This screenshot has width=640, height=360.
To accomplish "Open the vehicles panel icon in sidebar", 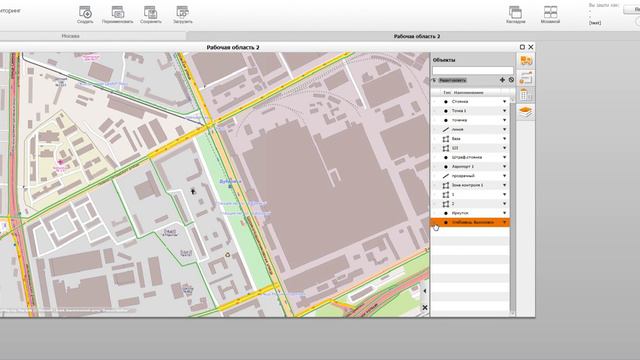I will pos(526,61).
